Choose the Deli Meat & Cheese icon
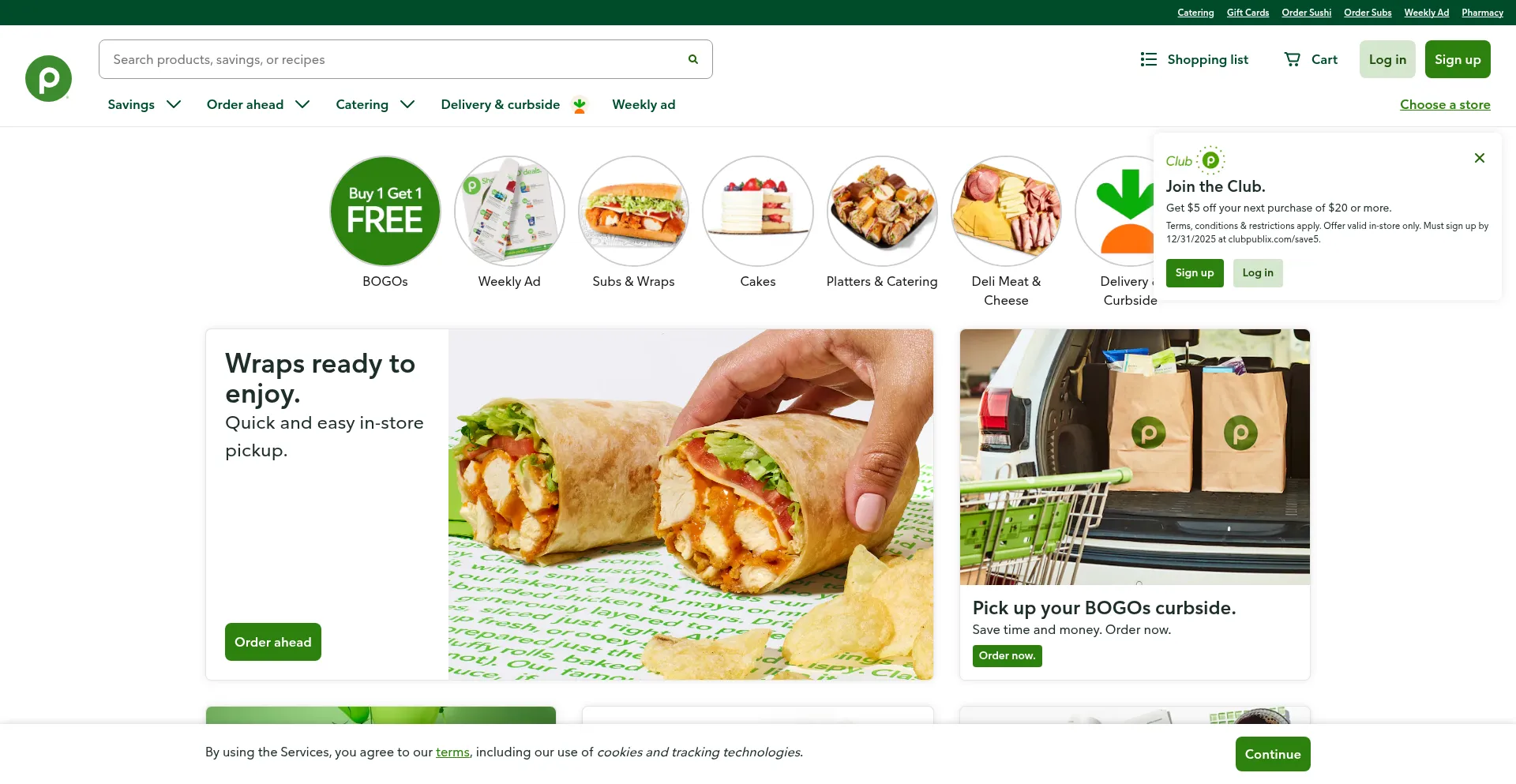The width and height of the screenshot is (1516, 784). point(1006,211)
